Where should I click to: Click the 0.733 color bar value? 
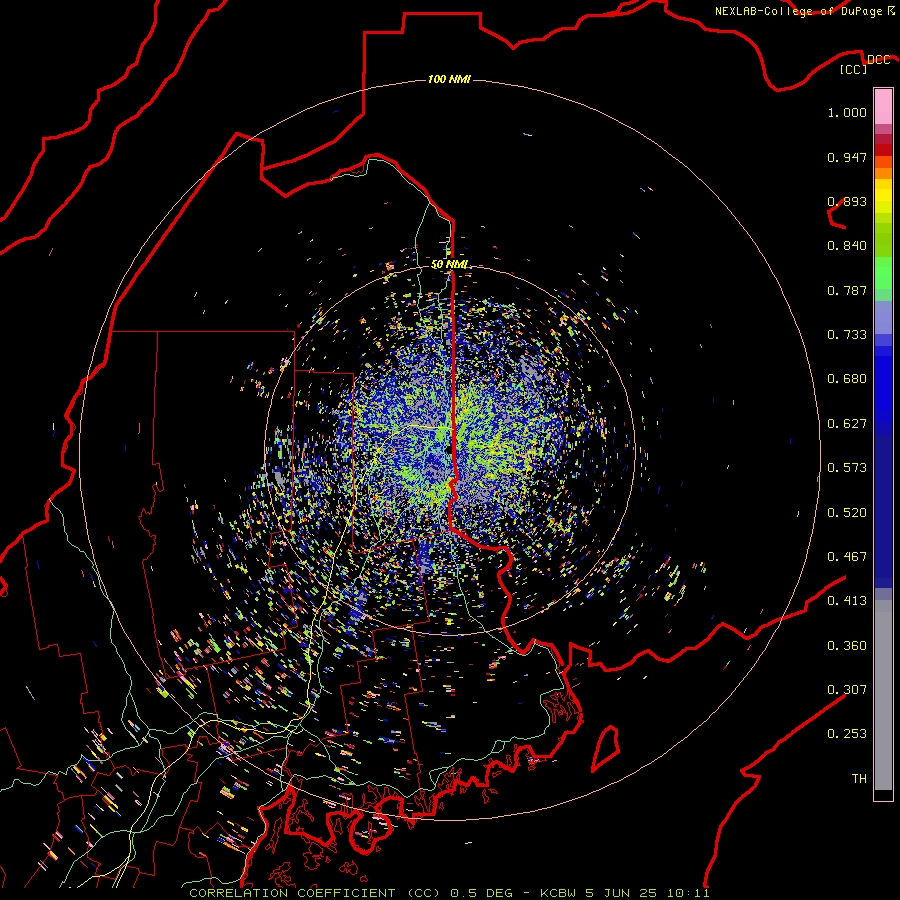[847, 335]
